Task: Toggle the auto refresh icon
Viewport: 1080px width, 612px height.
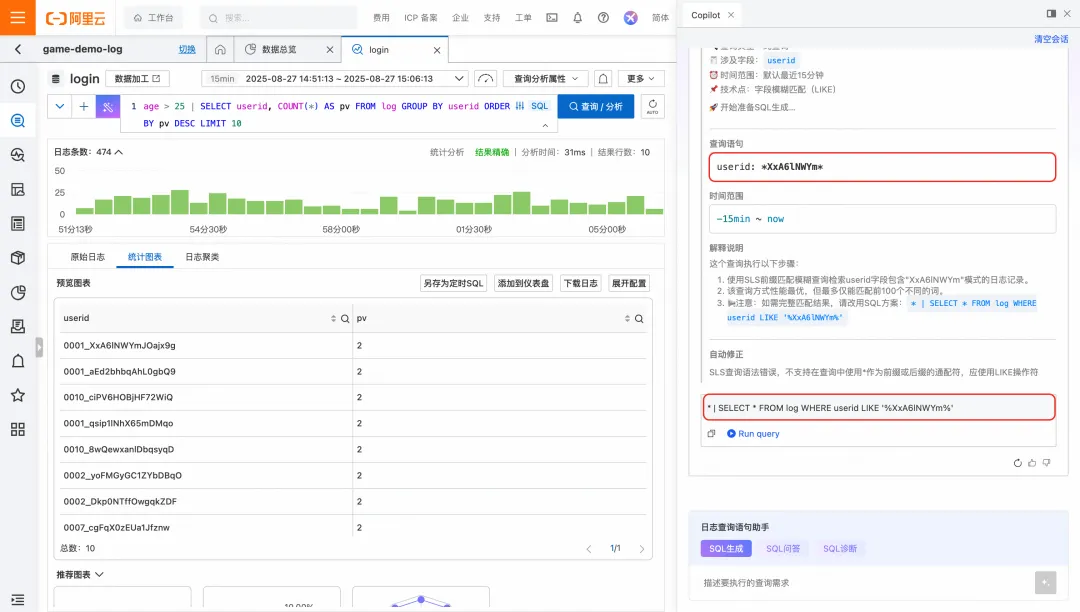Action: 652,107
